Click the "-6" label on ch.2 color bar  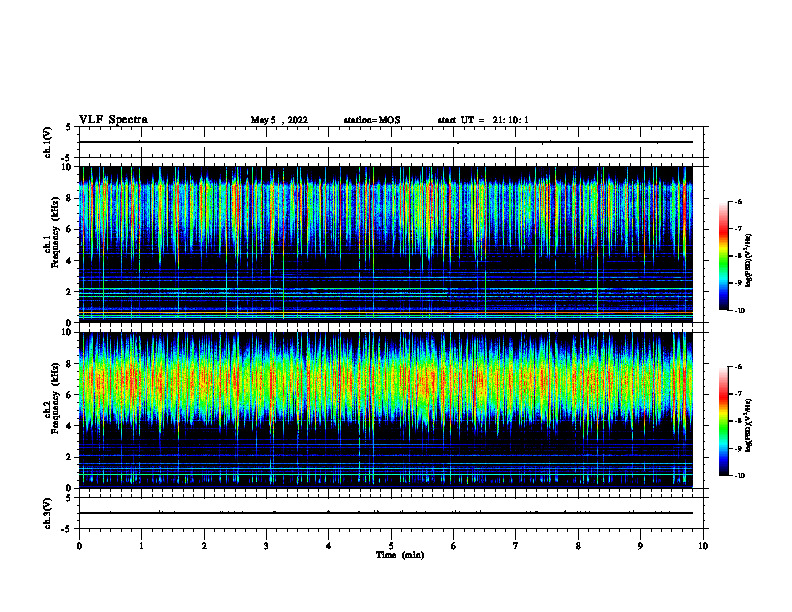pyautogui.click(x=738, y=367)
